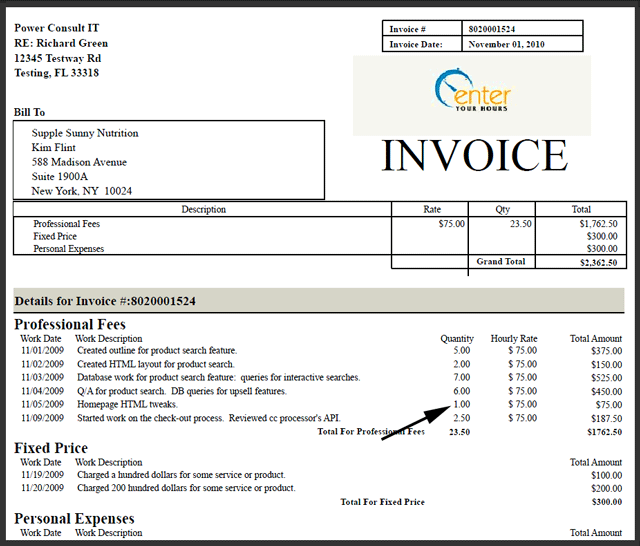Click the 23.50 professional fees quantity total

click(460, 432)
